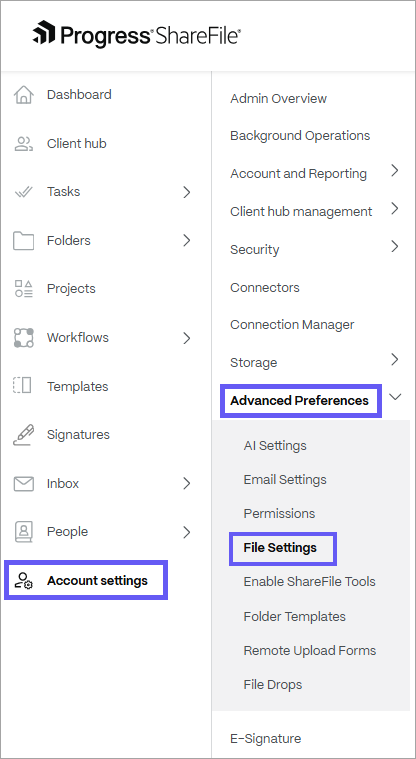416x759 pixels.
Task: Click the Inbox envelope icon
Action: click(23, 484)
